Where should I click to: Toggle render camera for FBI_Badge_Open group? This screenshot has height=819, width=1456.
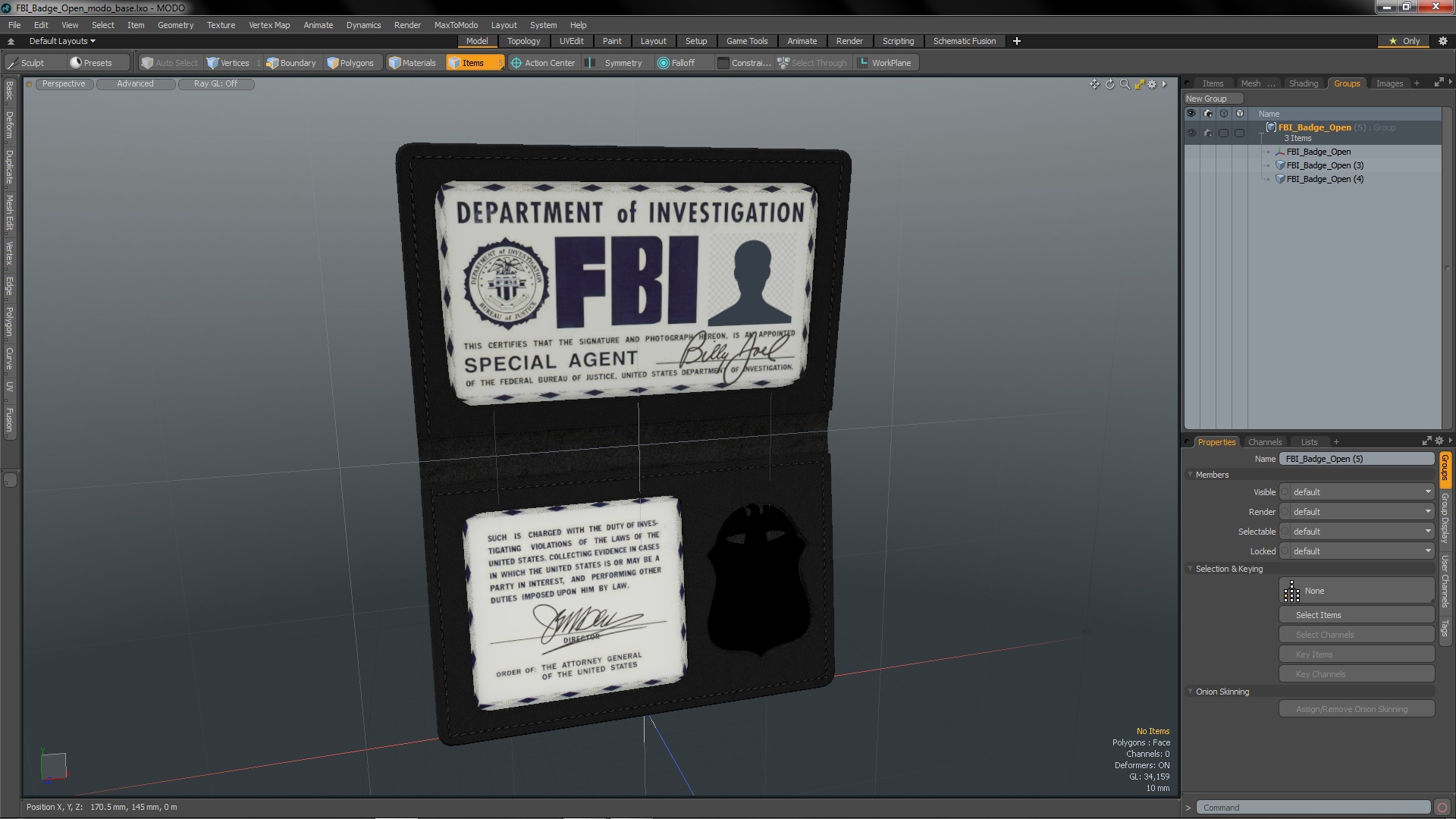point(1207,133)
